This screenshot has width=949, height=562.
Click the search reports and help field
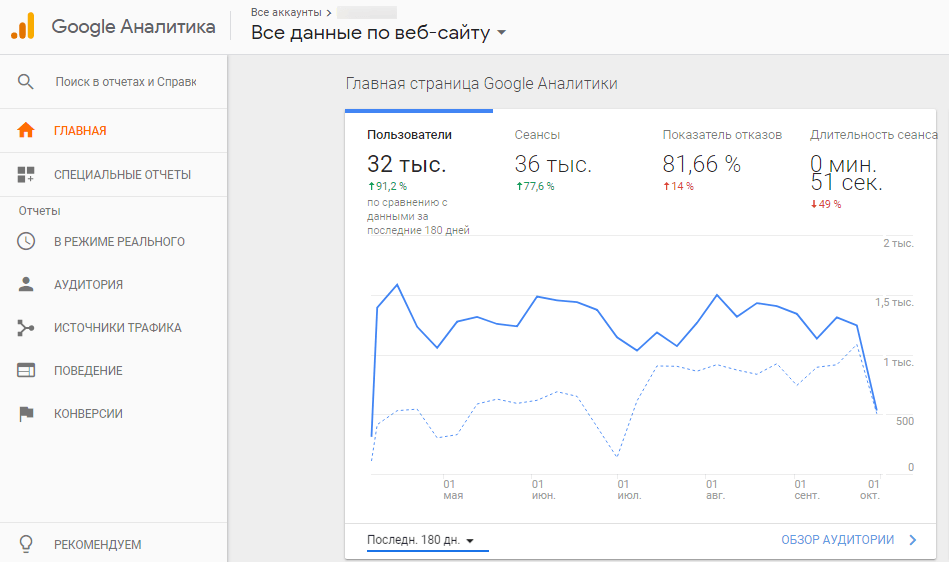[126, 82]
